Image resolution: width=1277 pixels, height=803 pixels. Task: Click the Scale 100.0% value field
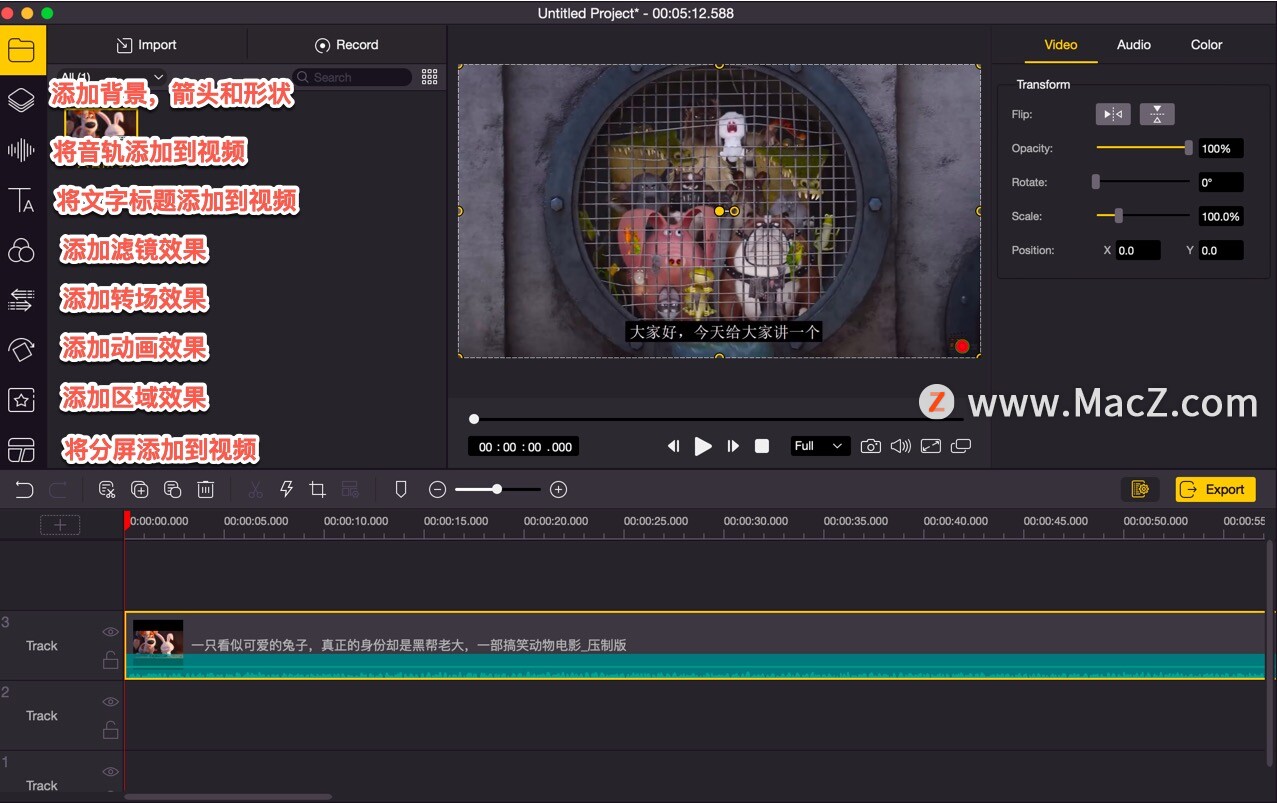point(1221,216)
